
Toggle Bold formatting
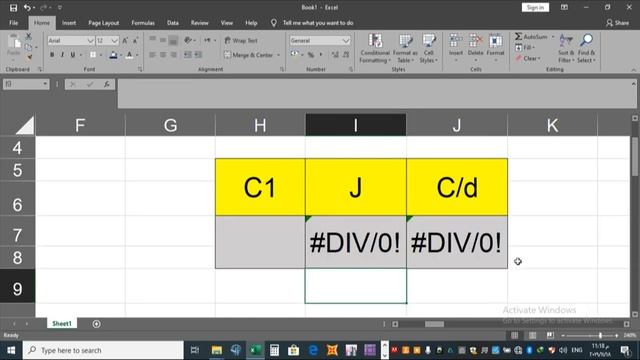tap(52, 55)
